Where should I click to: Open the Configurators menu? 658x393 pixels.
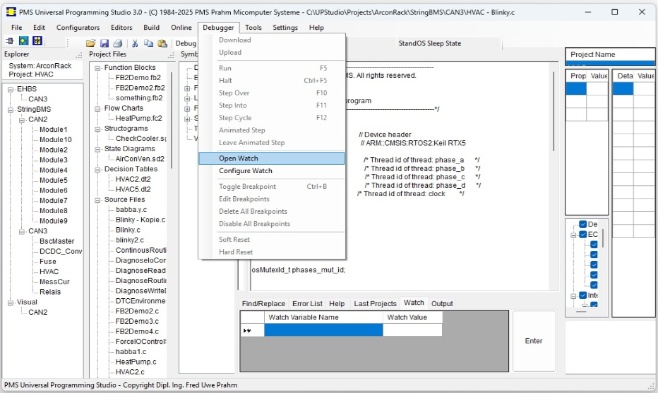point(78,28)
